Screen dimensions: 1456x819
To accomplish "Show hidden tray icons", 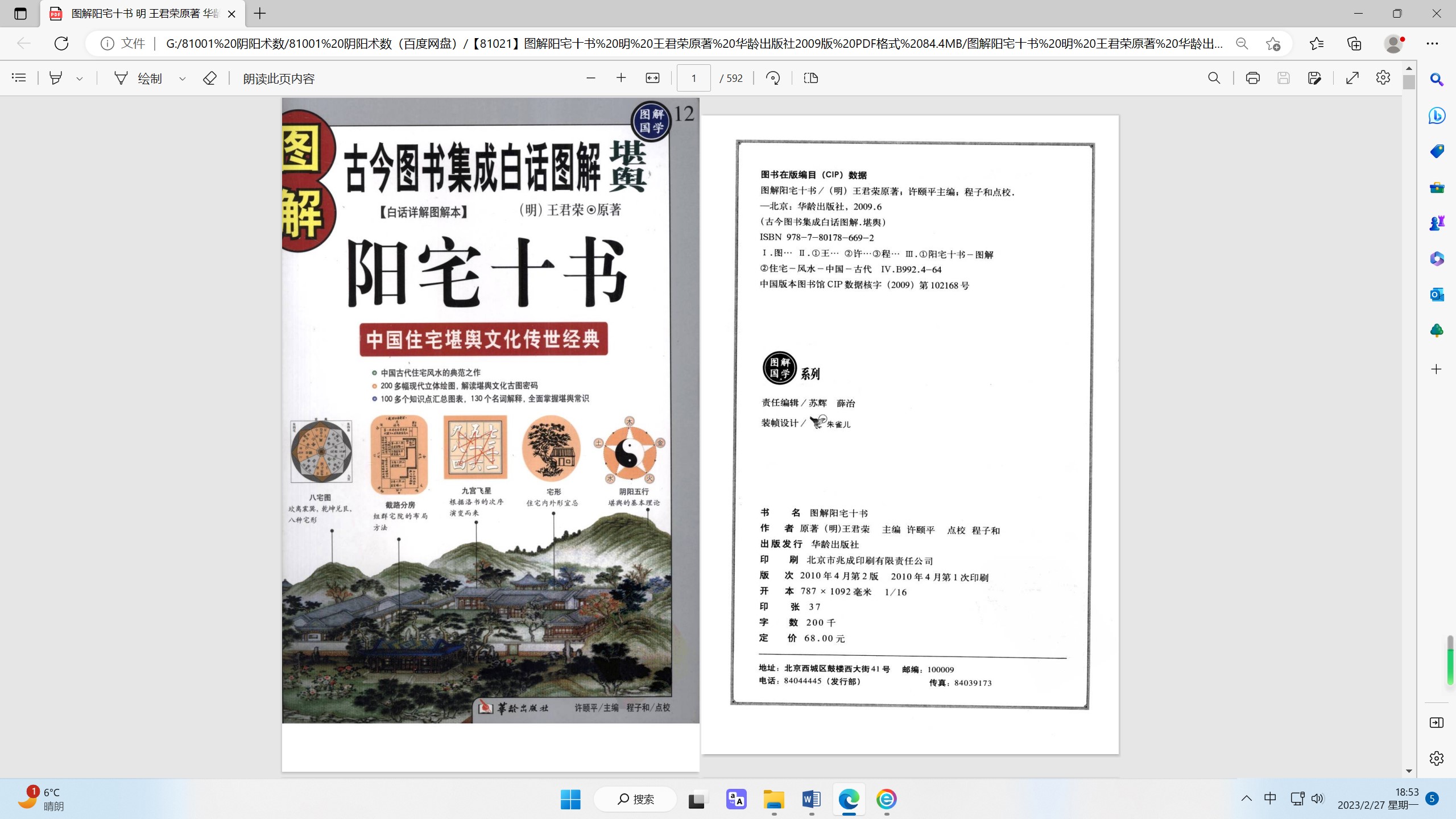I will 1246,799.
